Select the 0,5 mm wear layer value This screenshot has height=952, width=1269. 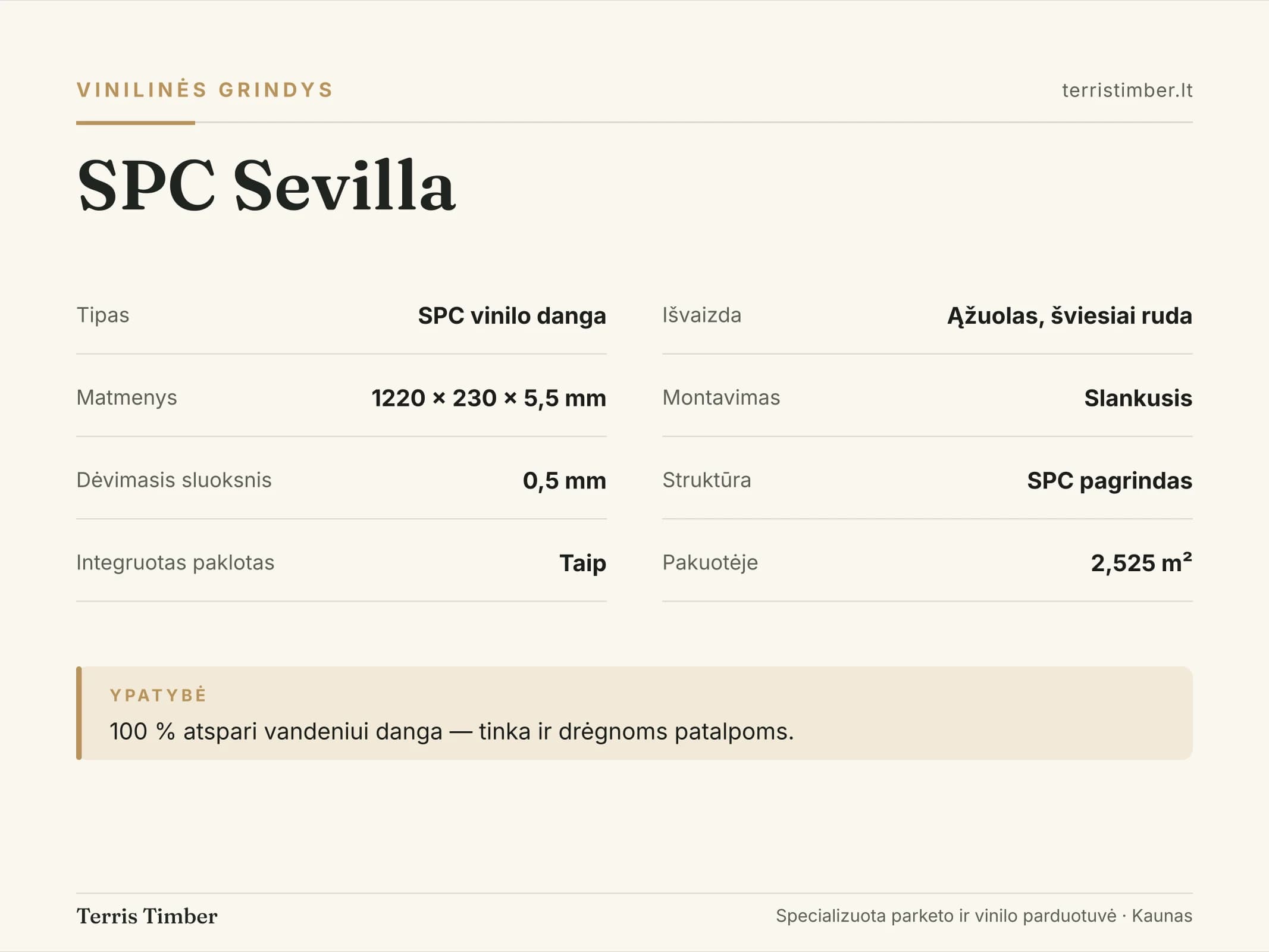tap(564, 481)
